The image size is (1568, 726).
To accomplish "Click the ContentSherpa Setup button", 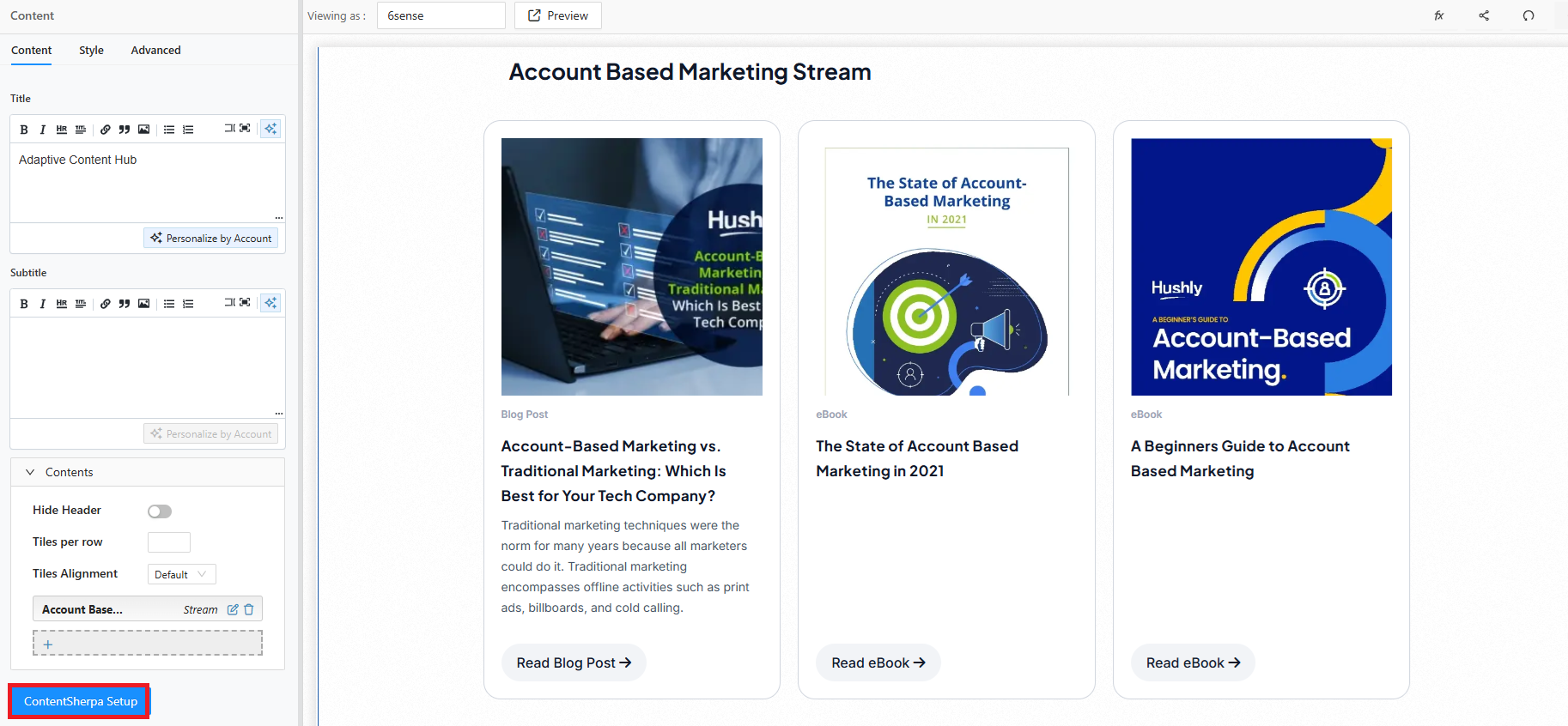I will (81, 701).
